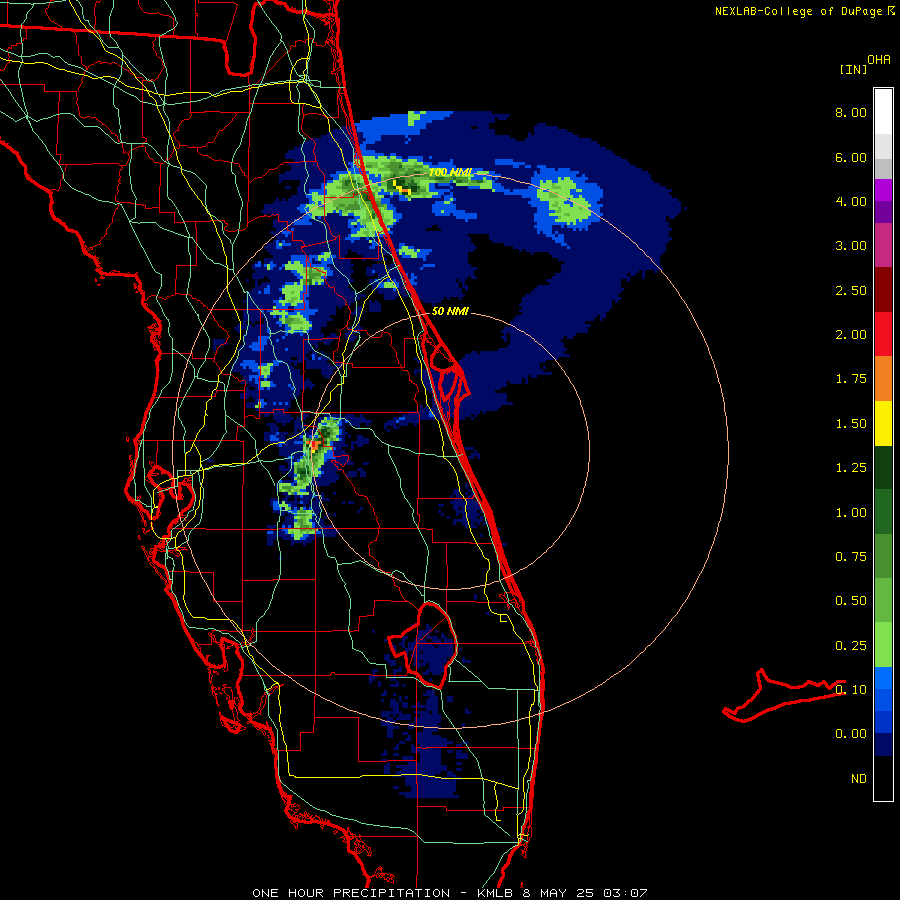Select the 0.00 legend value

pyautogui.click(x=851, y=734)
